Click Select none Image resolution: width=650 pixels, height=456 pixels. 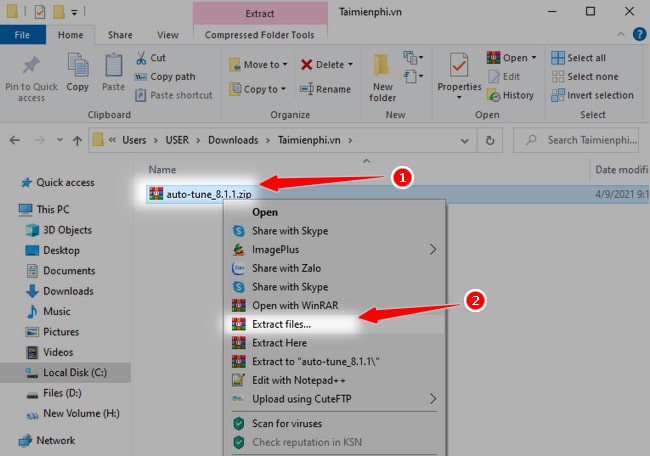585,77
